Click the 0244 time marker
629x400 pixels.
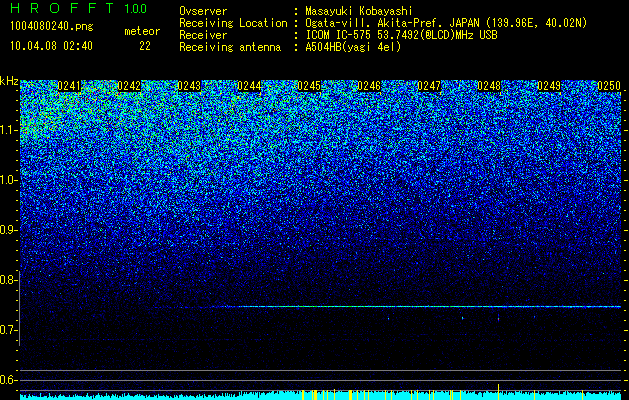coord(249,86)
